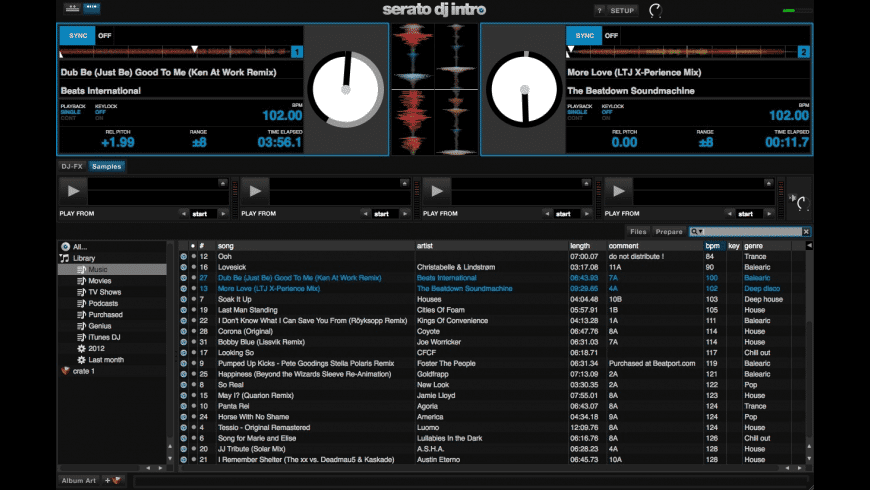Set deck 2 playback to CONT
This screenshot has width=870, height=490.
click(575, 118)
